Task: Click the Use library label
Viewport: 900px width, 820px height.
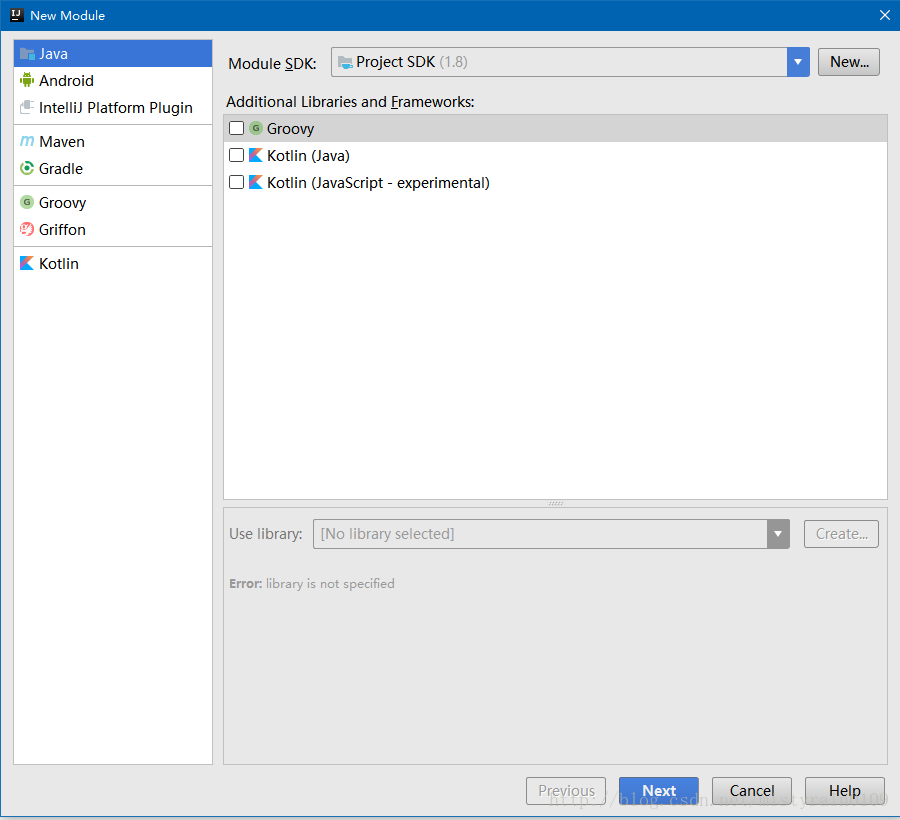Action: 266,534
